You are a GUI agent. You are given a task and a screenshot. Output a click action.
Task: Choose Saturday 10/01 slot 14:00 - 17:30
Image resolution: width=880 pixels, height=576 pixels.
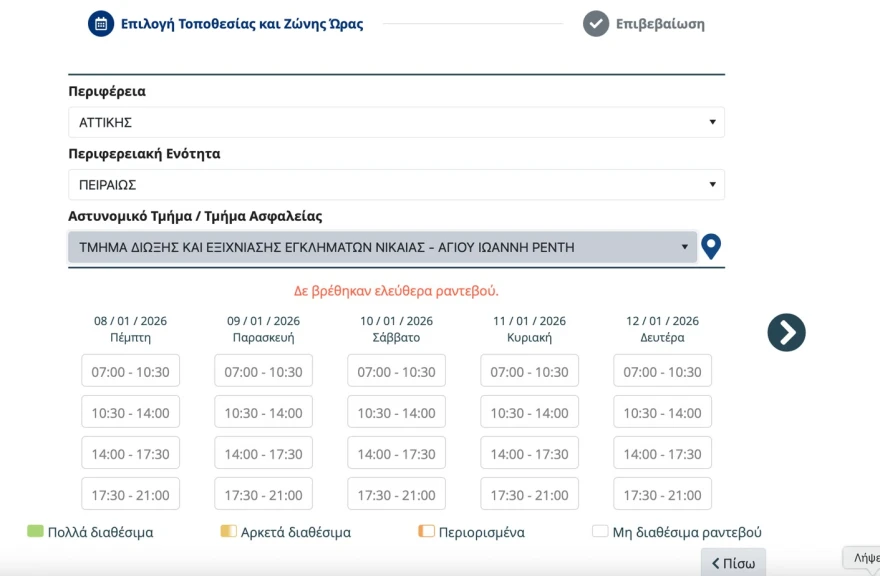coord(397,453)
